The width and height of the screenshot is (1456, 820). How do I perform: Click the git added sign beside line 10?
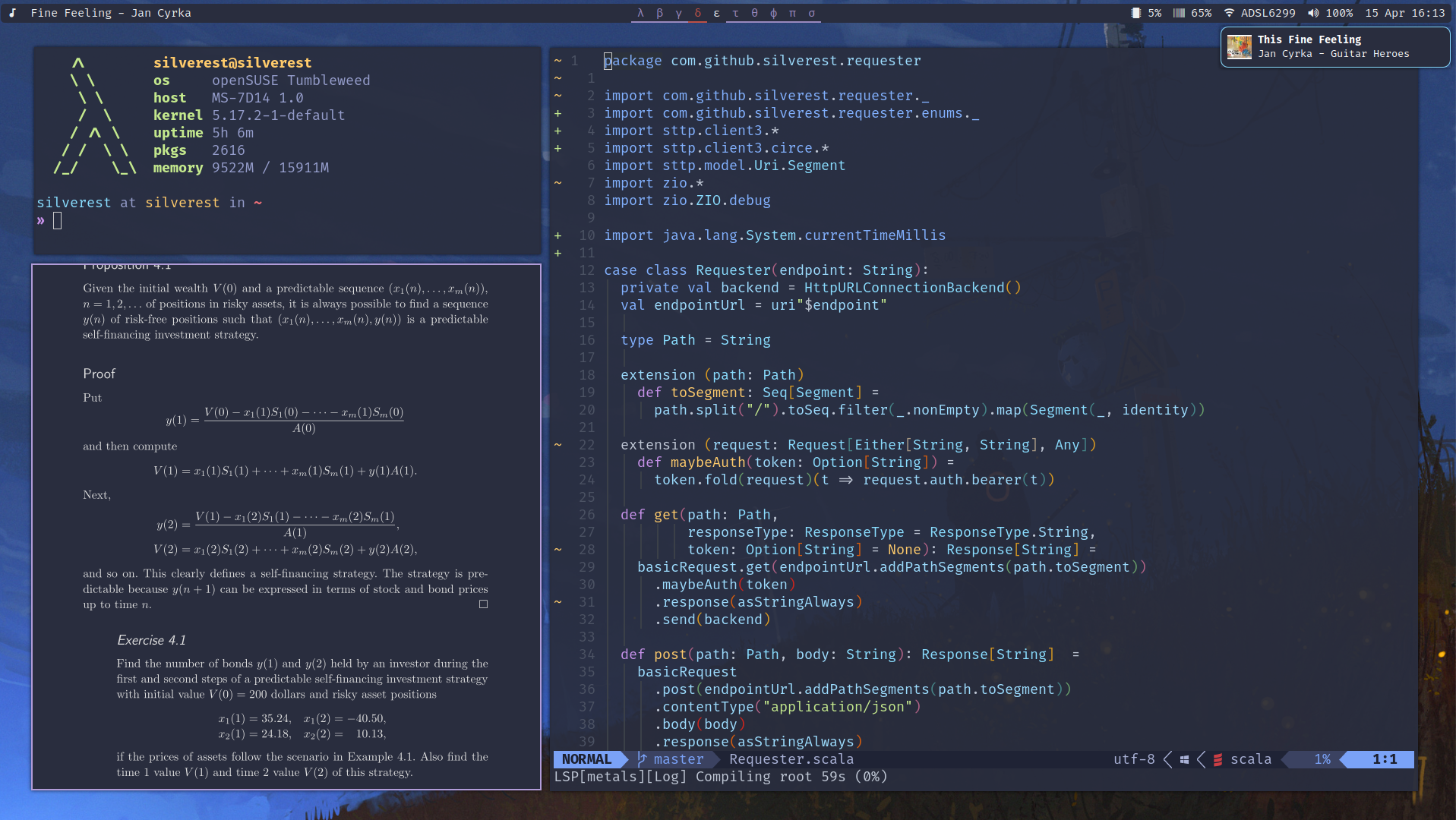tap(557, 235)
